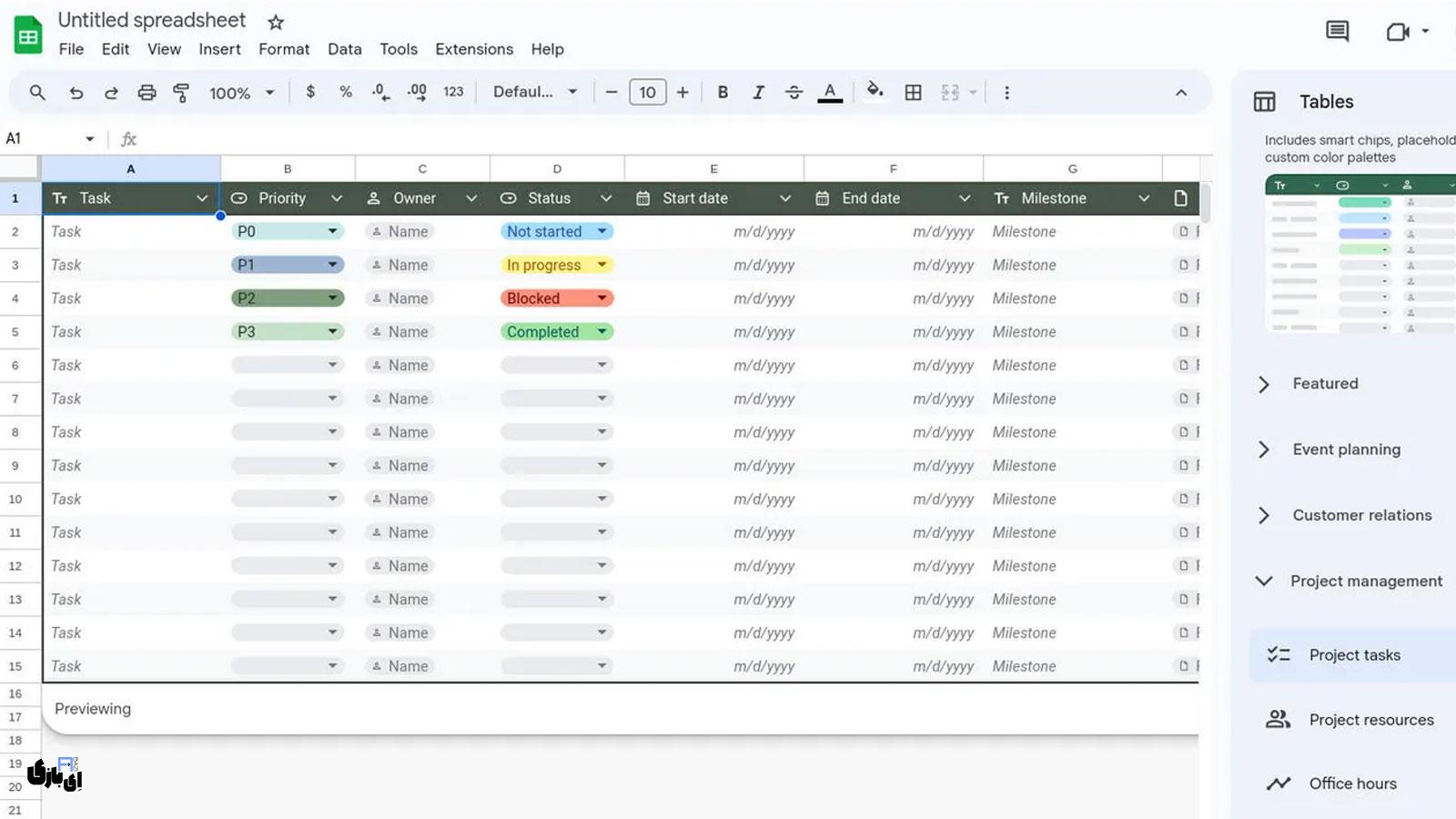
Task: Decrease font size with minus button
Action: pos(612,92)
